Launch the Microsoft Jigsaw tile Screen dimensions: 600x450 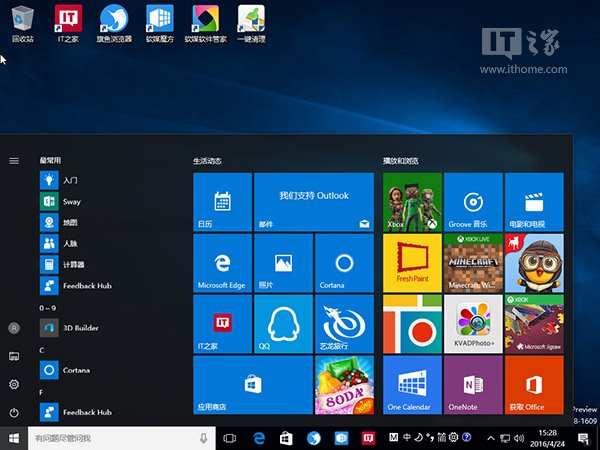(534, 324)
